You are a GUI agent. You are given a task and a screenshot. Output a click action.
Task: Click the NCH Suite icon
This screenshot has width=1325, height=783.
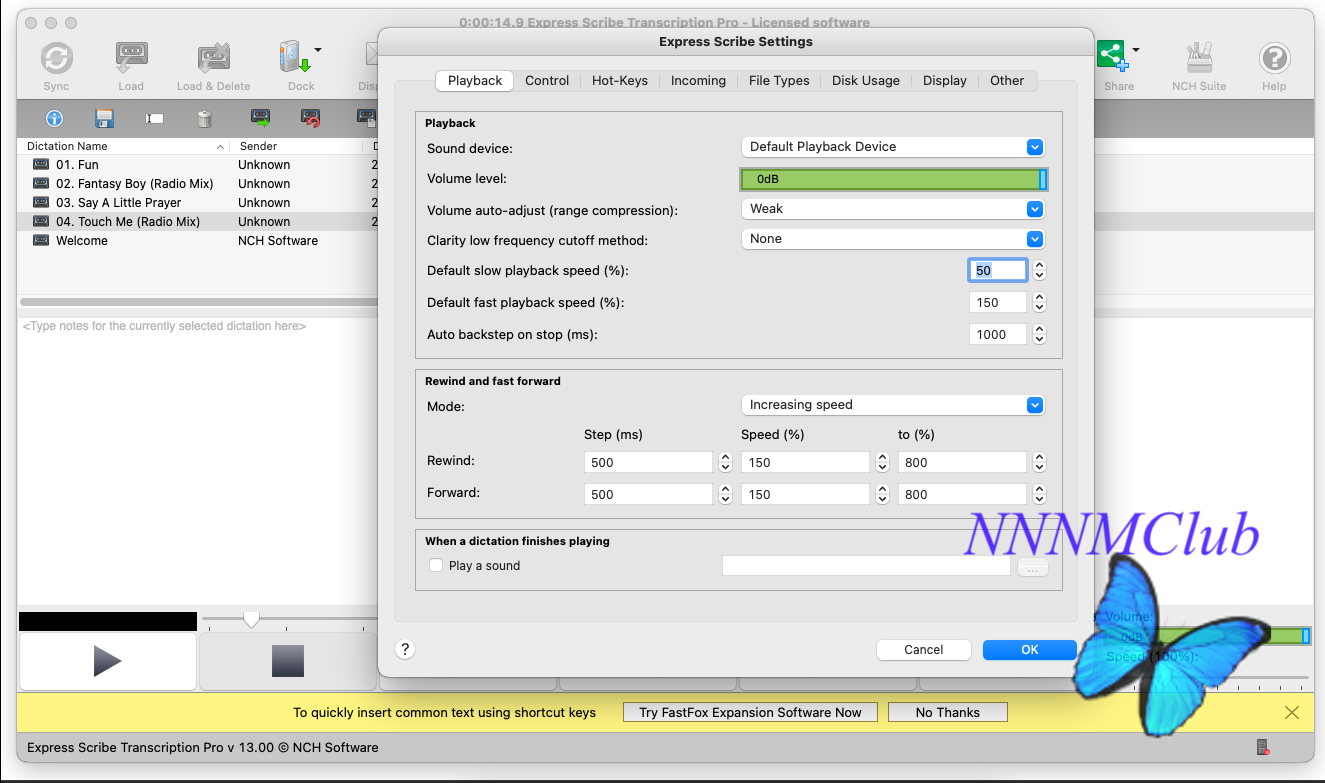1198,60
